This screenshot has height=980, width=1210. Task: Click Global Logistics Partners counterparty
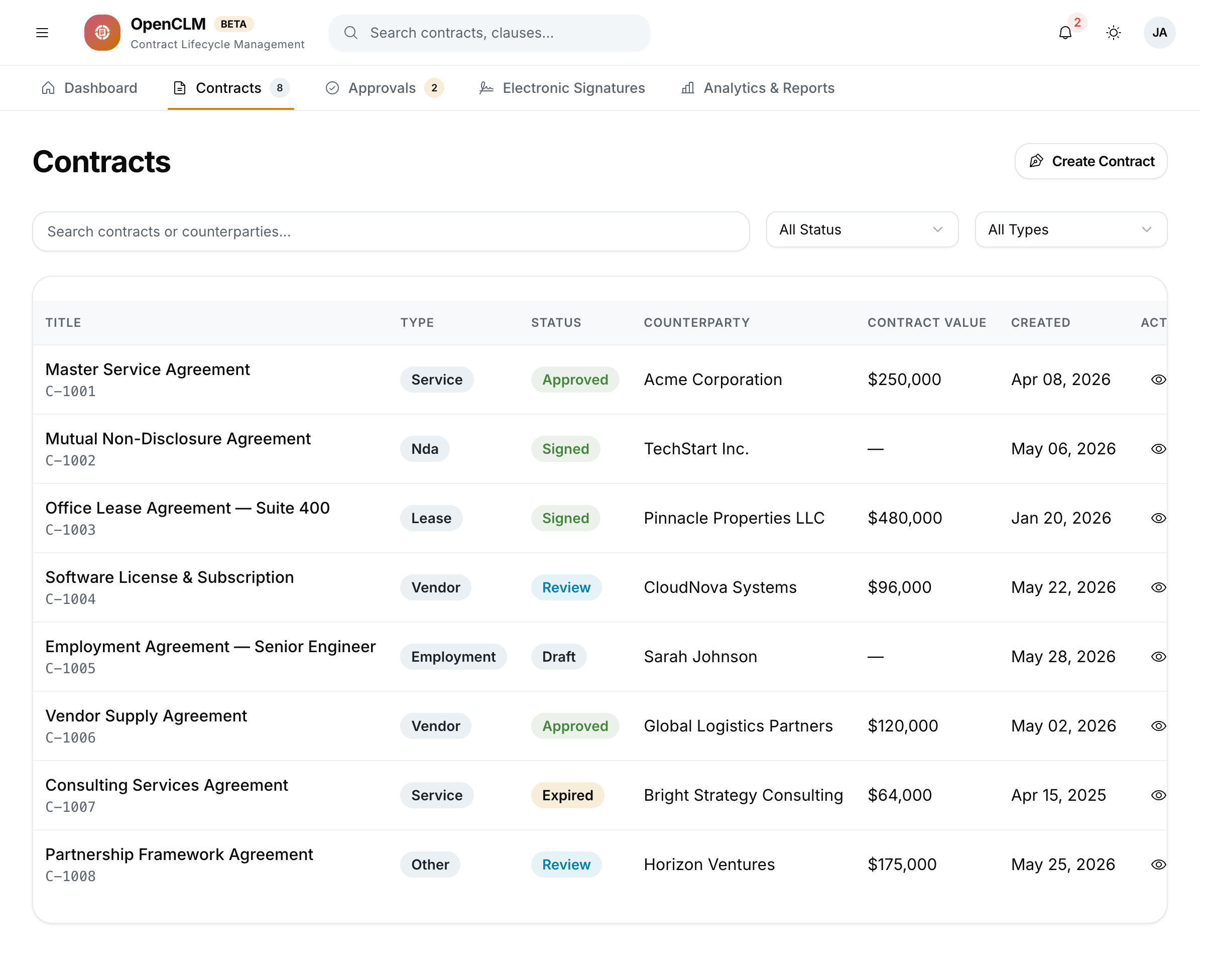[x=738, y=726]
